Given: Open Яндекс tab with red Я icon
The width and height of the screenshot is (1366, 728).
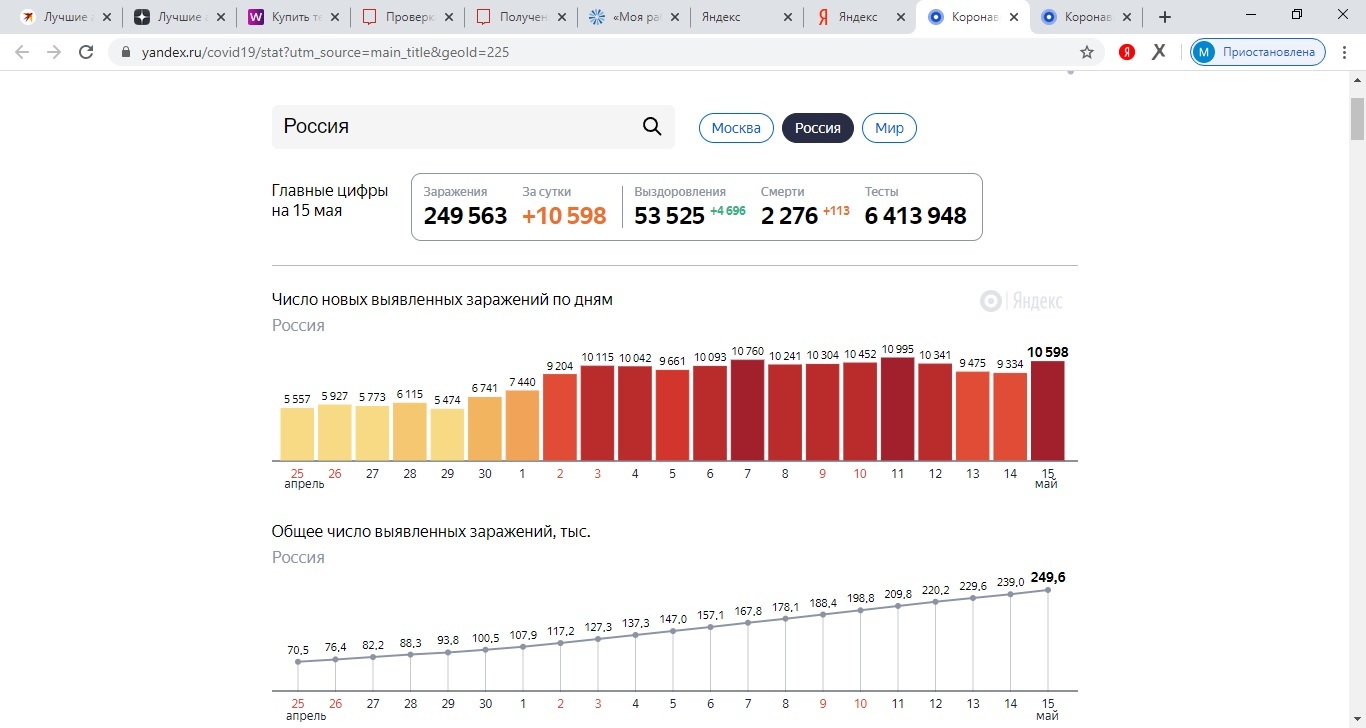Looking at the screenshot, I should coord(860,17).
